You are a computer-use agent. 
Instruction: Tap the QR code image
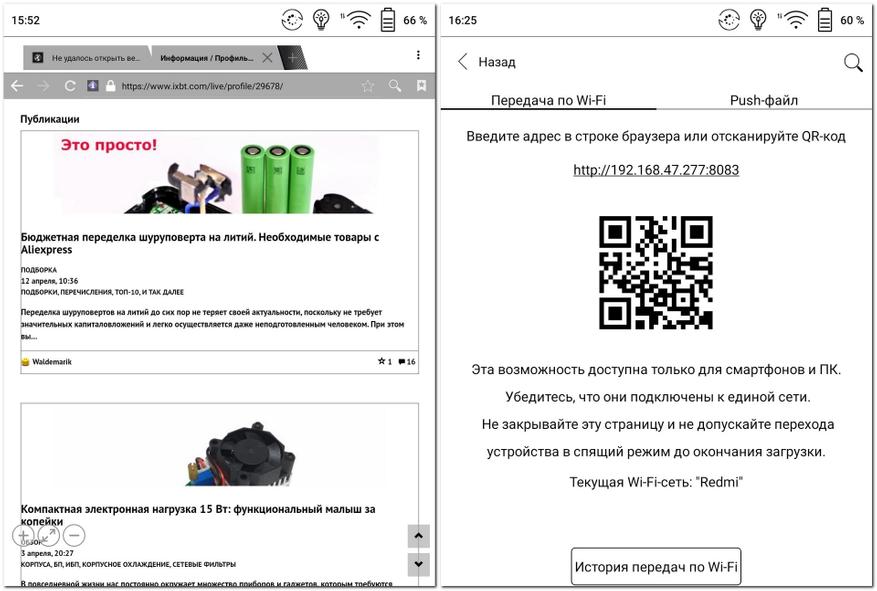[x=656, y=272]
